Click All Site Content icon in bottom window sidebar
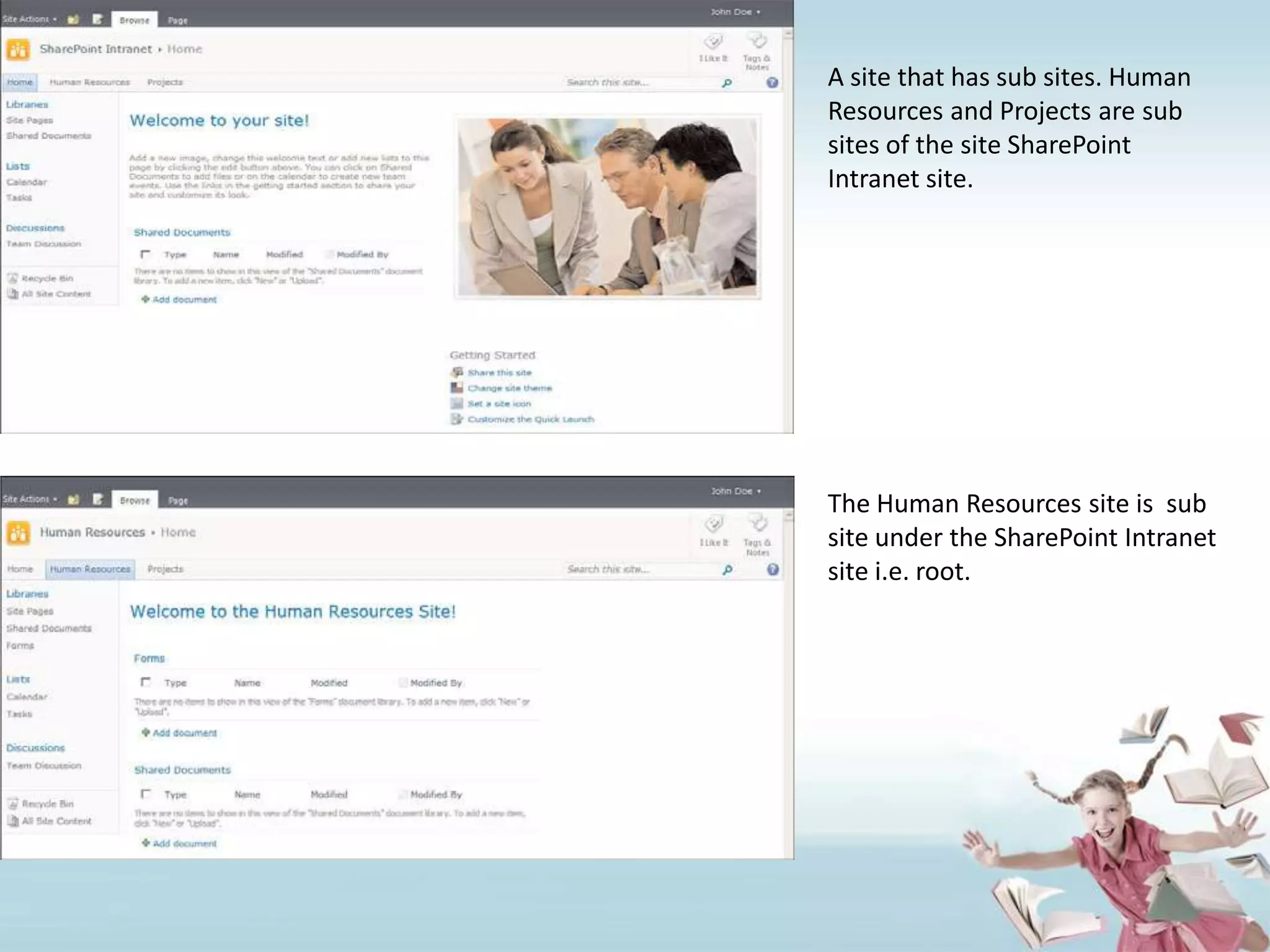 click(12, 821)
